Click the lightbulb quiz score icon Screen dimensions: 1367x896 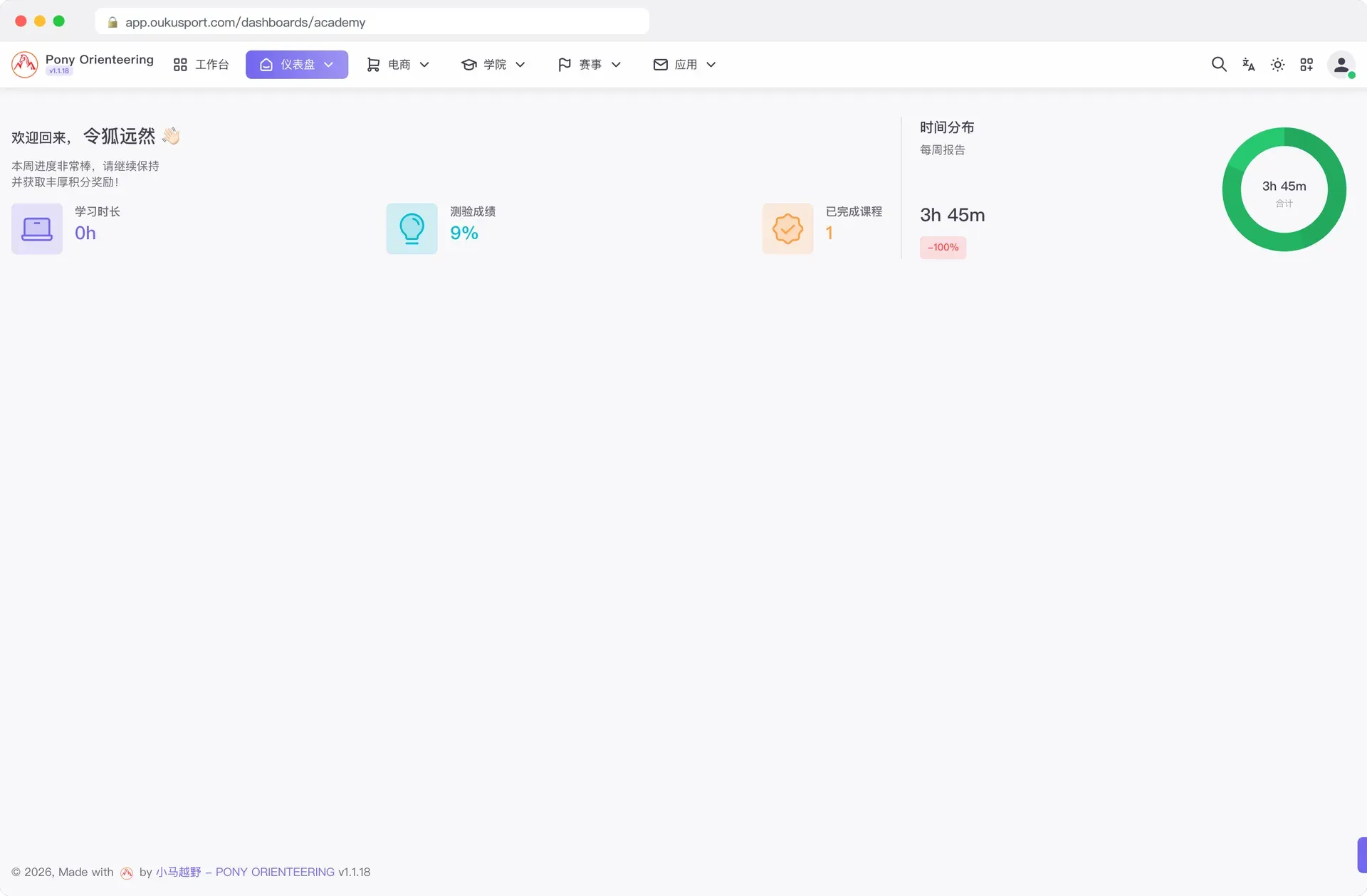click(412, 228)
